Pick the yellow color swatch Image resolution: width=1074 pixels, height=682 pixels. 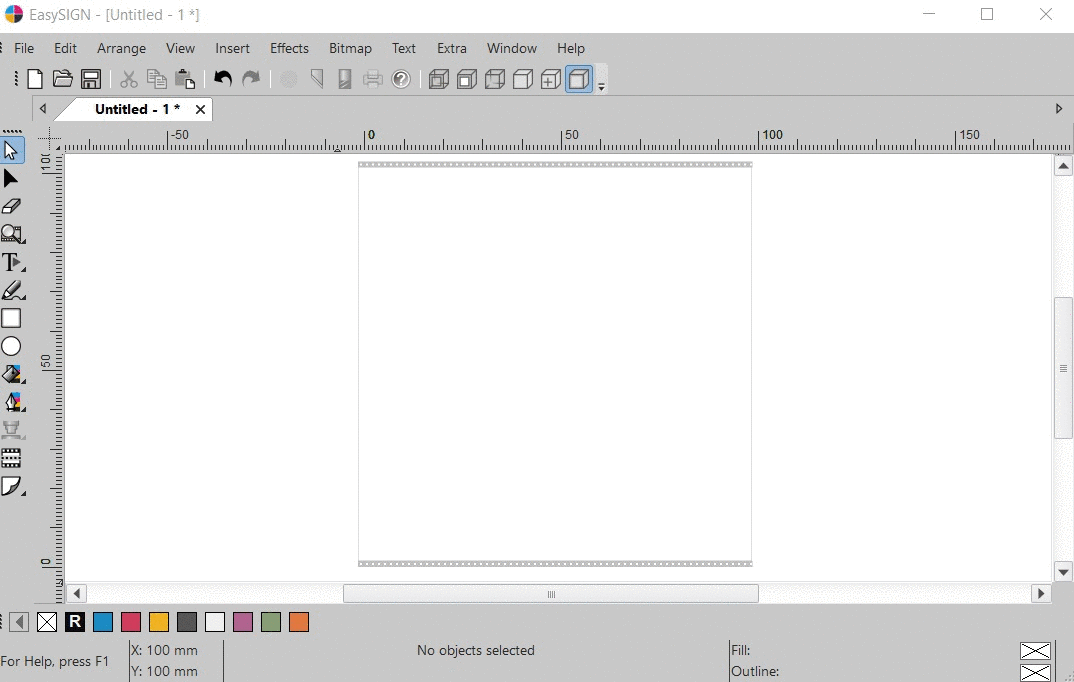click(159, 622)
